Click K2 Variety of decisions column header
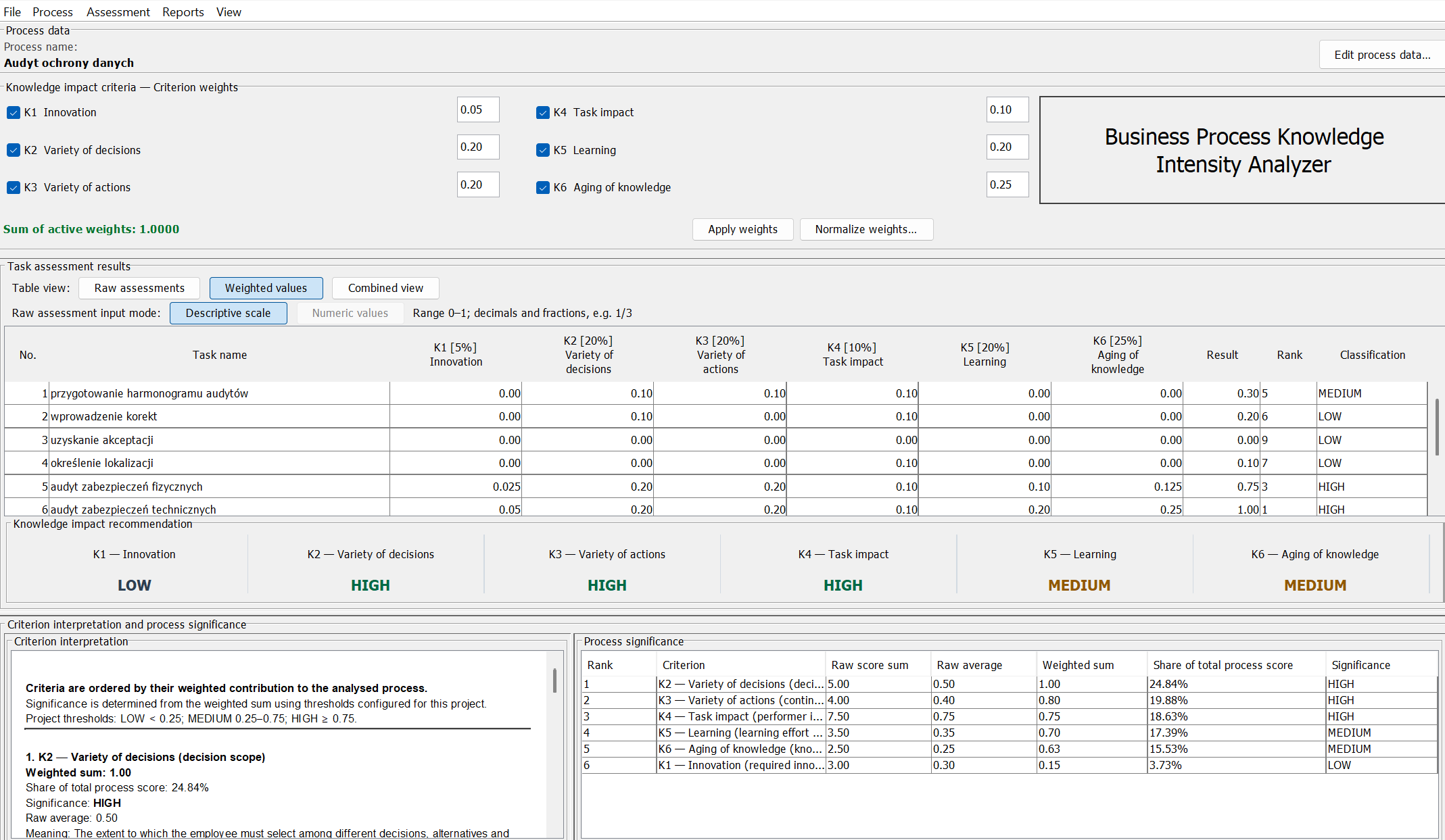The height and width of the screenshot is (840, 1445). [588, 355]
